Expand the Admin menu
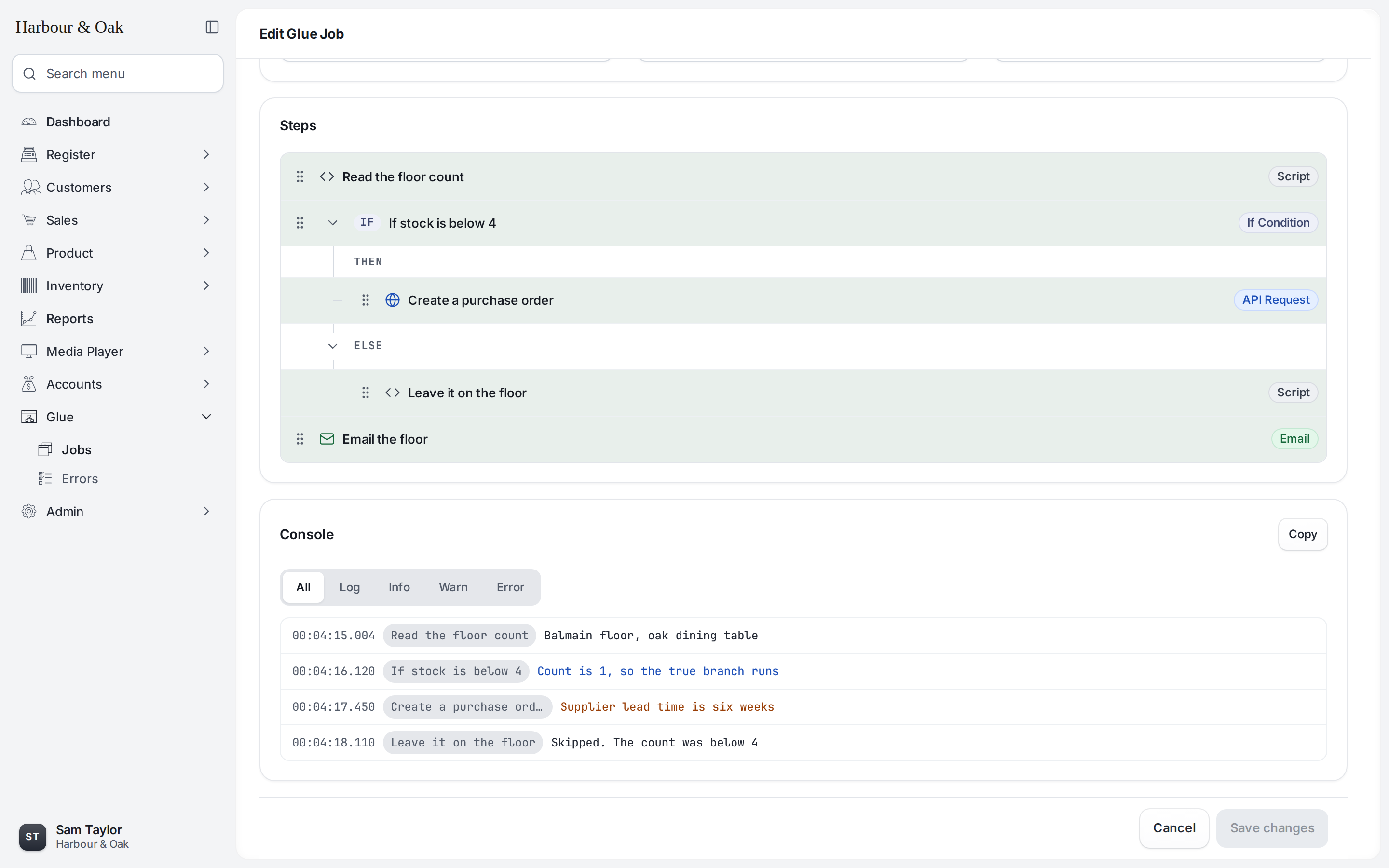This screenshot has width=1389, height=868. [x=206, y=511]
